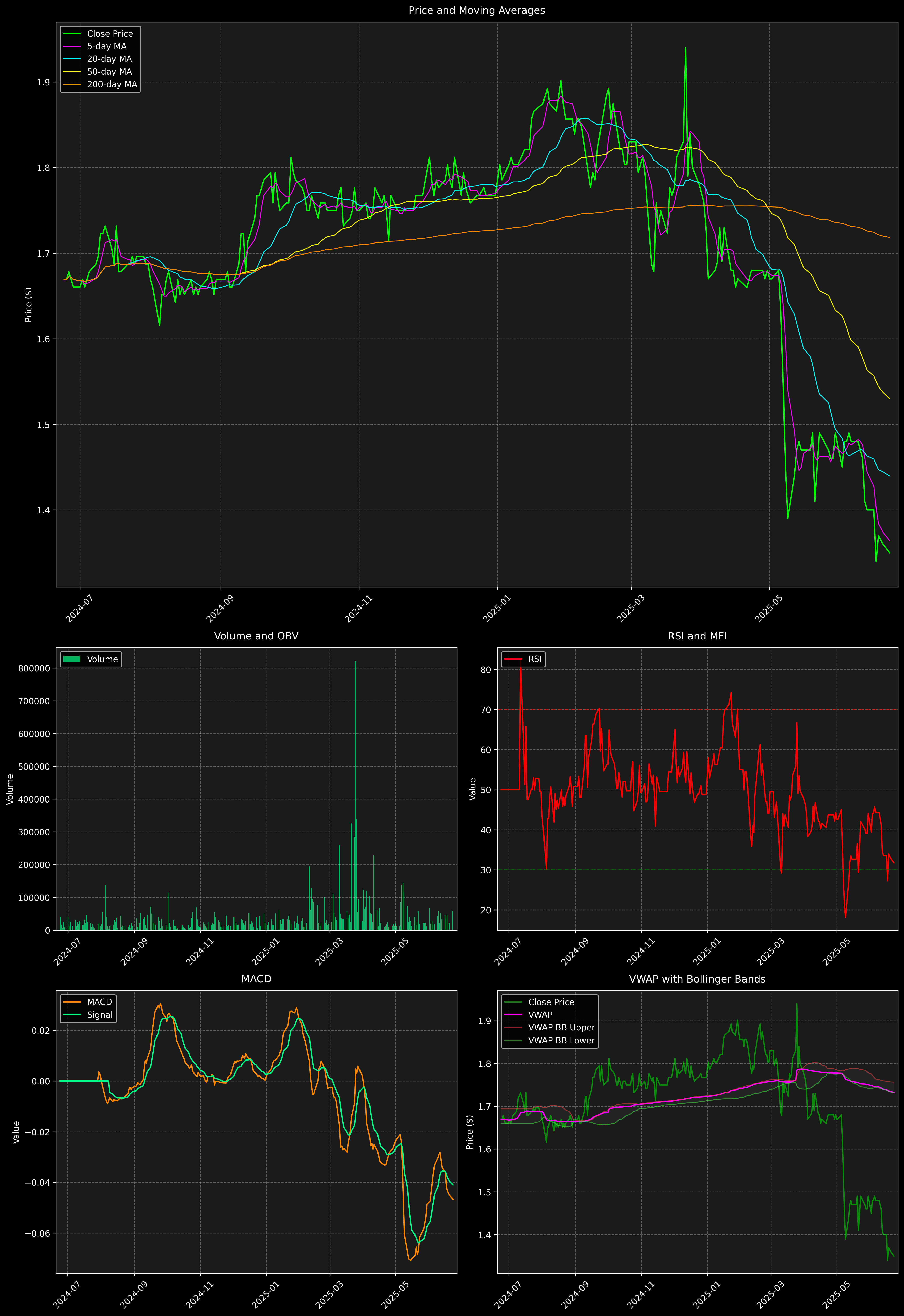
Task: Click the 2025-01 date label under the moving averages chart
Action: click(x=497, y=608)
